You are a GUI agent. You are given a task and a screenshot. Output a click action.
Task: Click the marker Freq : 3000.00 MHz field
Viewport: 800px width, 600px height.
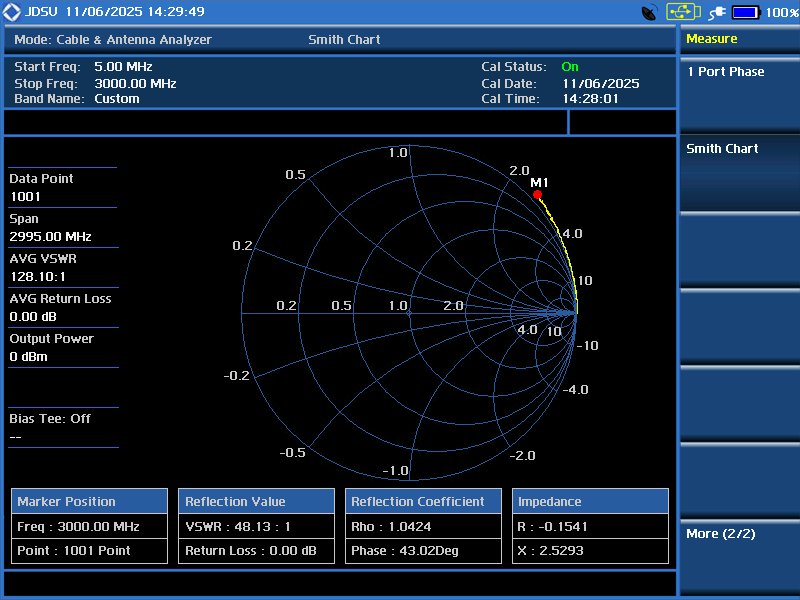[x=89, y=527]
